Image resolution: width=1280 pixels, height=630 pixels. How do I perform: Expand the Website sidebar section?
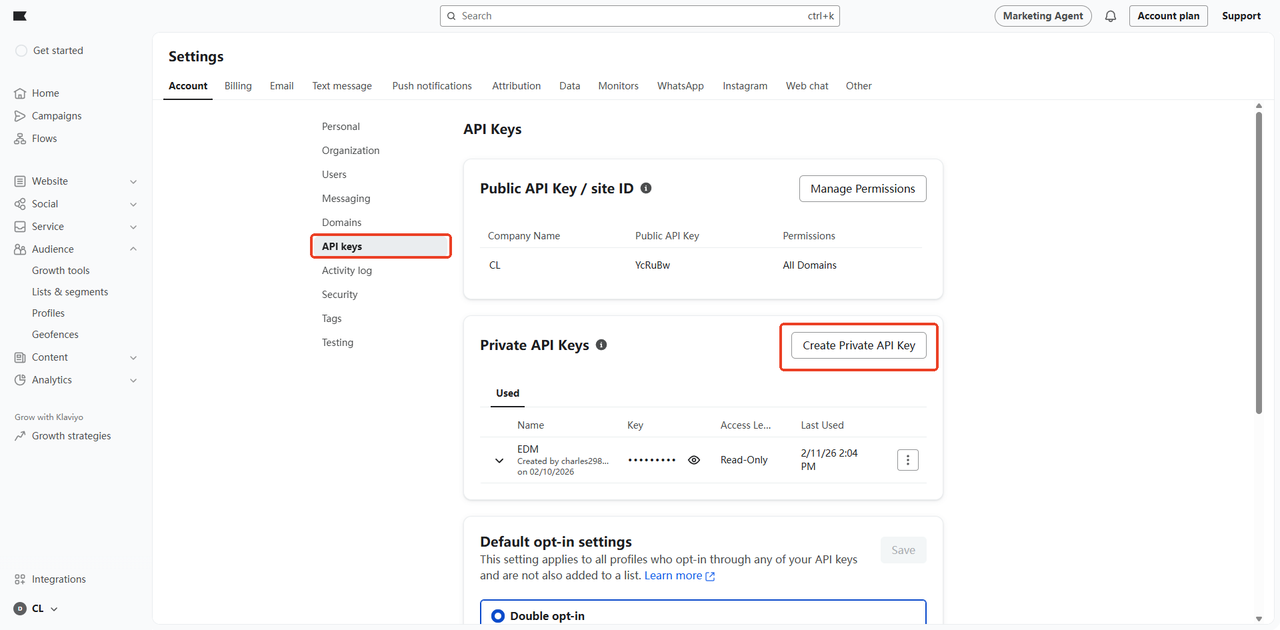pos(133,182)
